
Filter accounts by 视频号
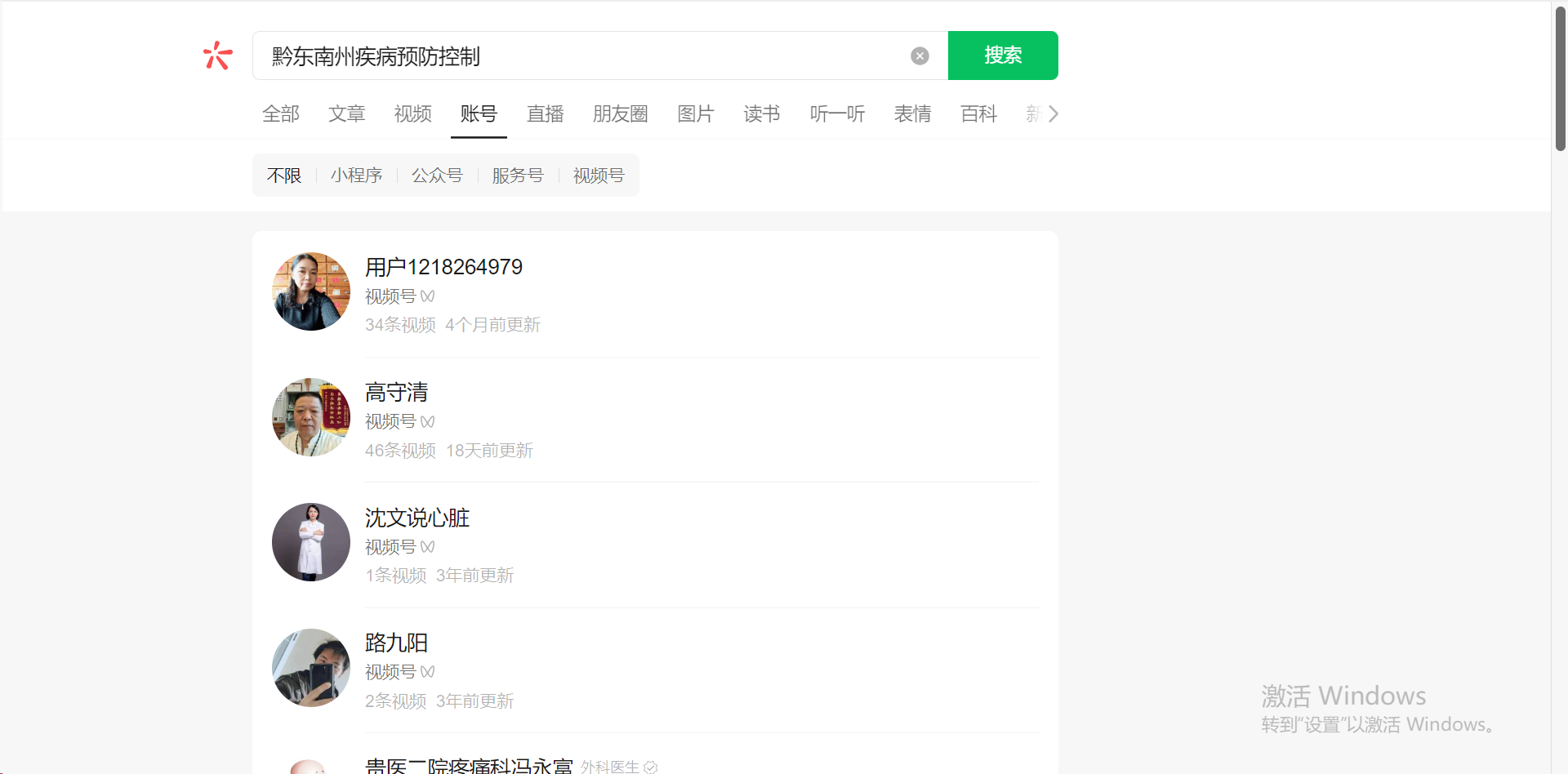tap(599, 176)
